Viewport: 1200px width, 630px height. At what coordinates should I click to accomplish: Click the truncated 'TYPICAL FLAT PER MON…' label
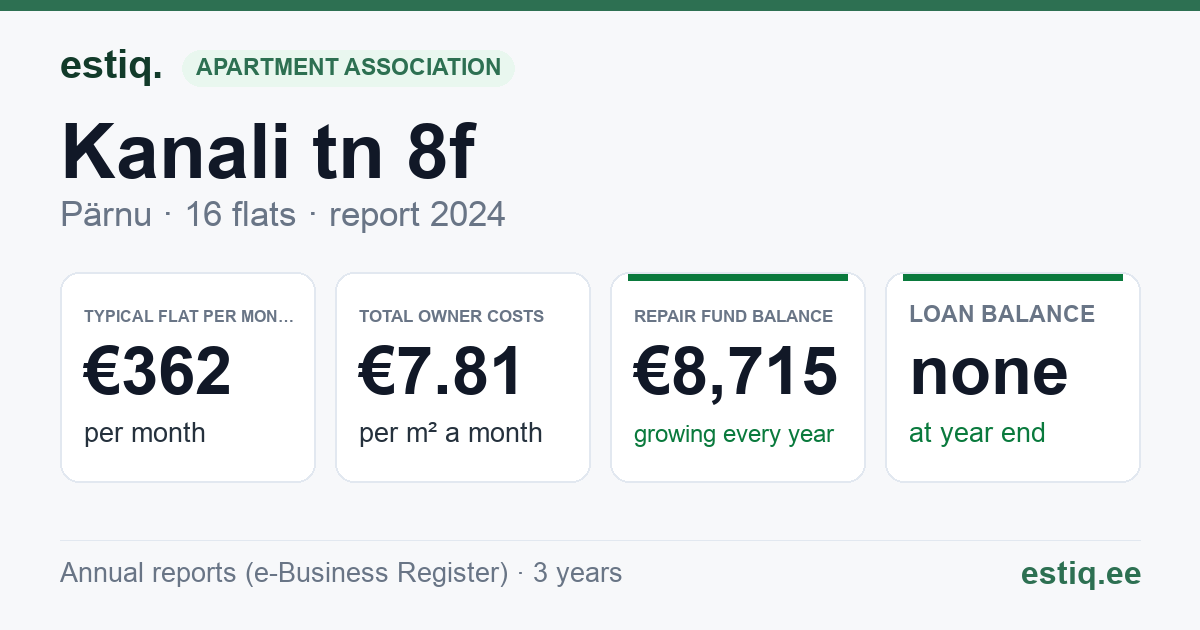tap(189, 316)
